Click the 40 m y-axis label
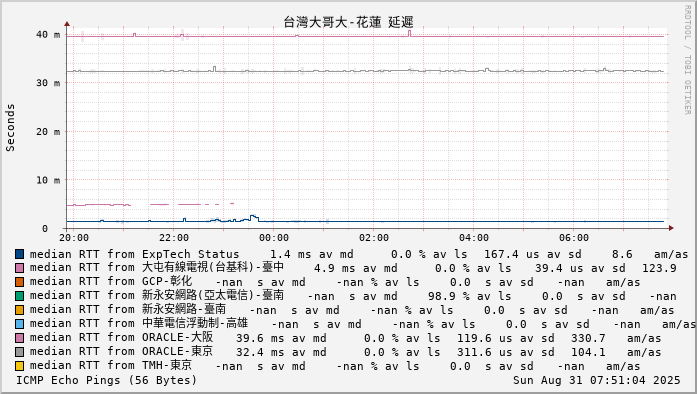This screenshot has width=697, height=394. click(x=48, y=35)
